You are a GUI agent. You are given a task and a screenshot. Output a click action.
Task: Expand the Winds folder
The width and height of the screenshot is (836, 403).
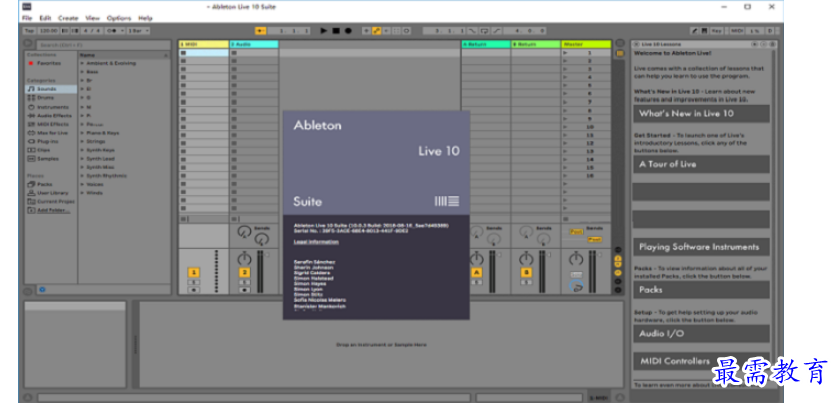point(82,192)
